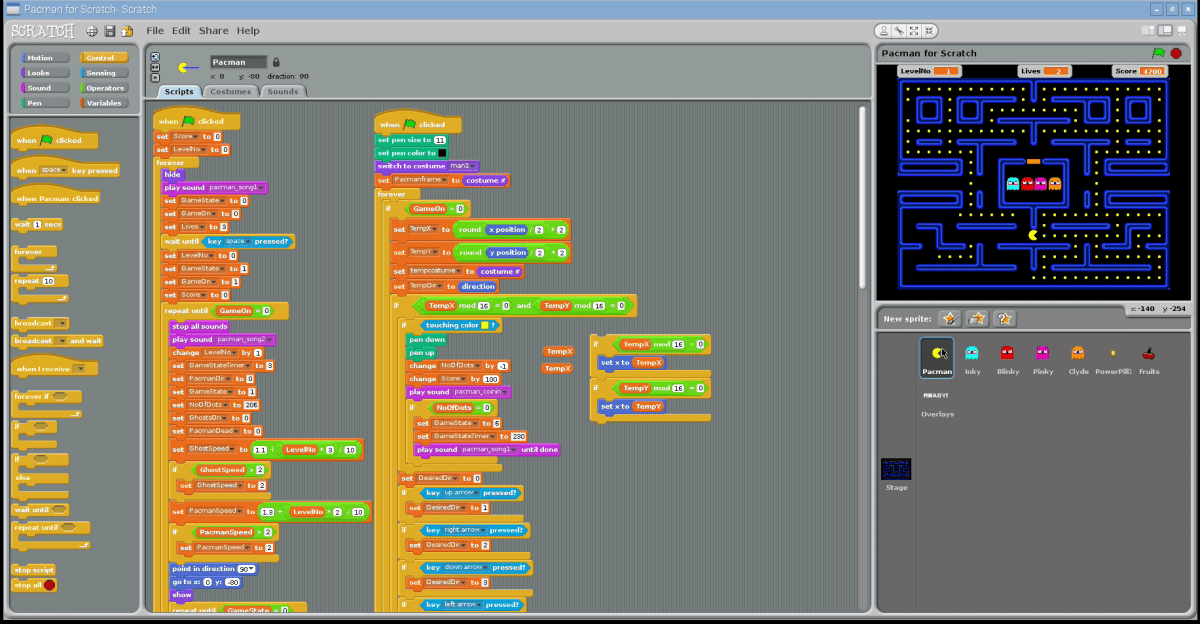
Task: Select the scissors delete tool
Action: [x=900, y=31]
